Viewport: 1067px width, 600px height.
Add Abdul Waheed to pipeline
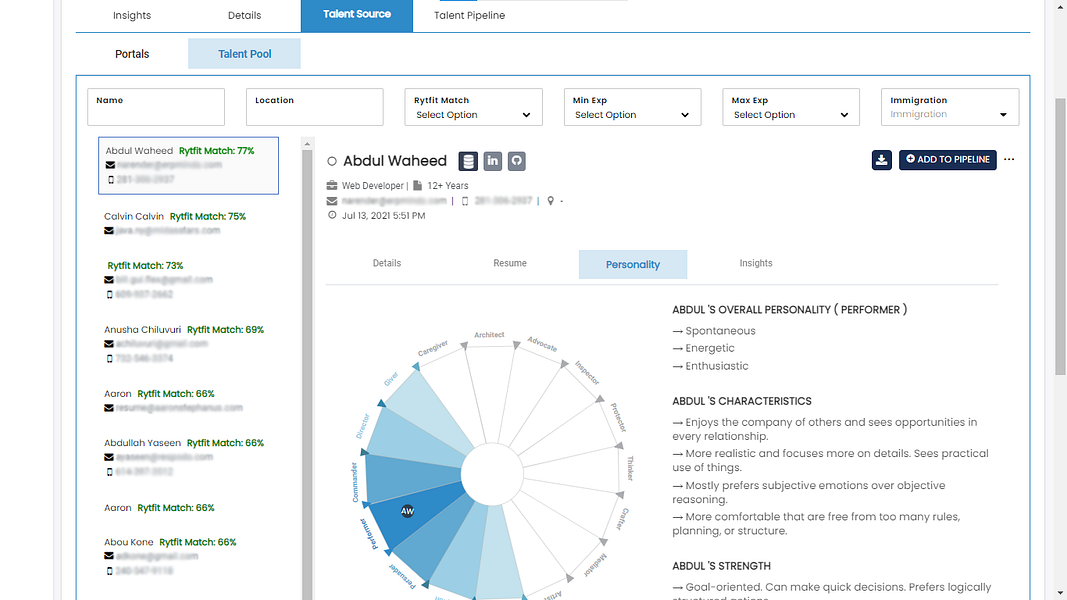coord(947,160)
